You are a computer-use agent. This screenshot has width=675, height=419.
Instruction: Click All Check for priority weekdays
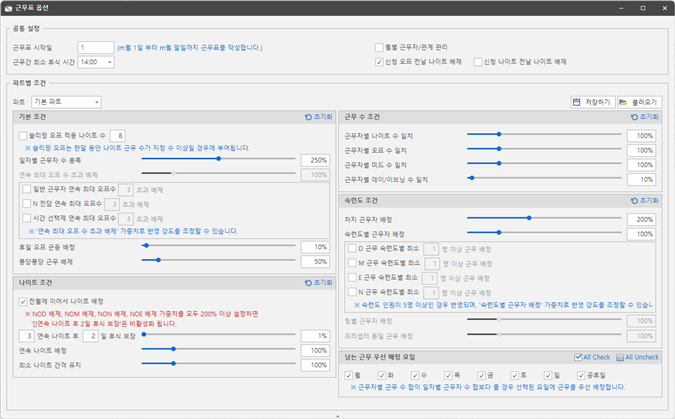[592, 357]
